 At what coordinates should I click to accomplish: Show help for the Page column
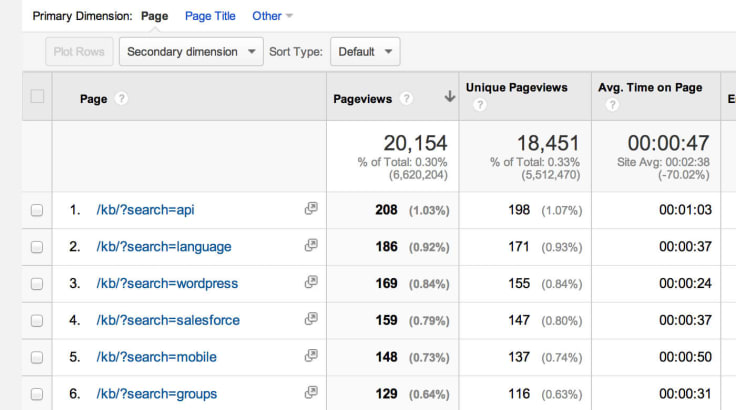coord(121,99)
